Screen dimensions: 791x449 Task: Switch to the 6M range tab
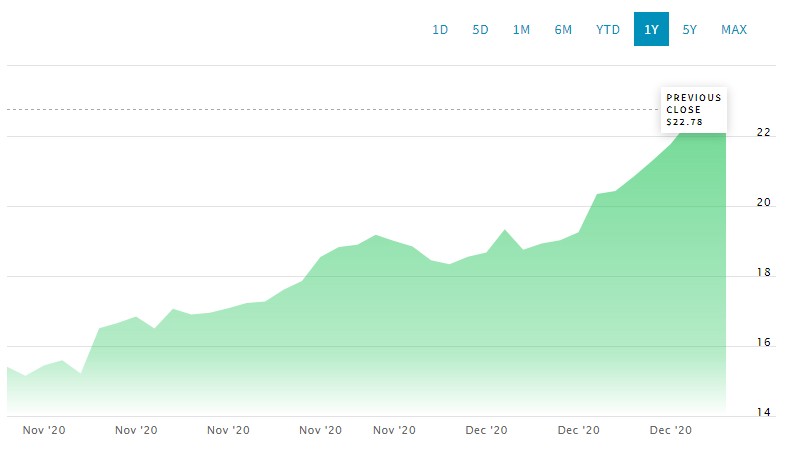click(563, 30)
